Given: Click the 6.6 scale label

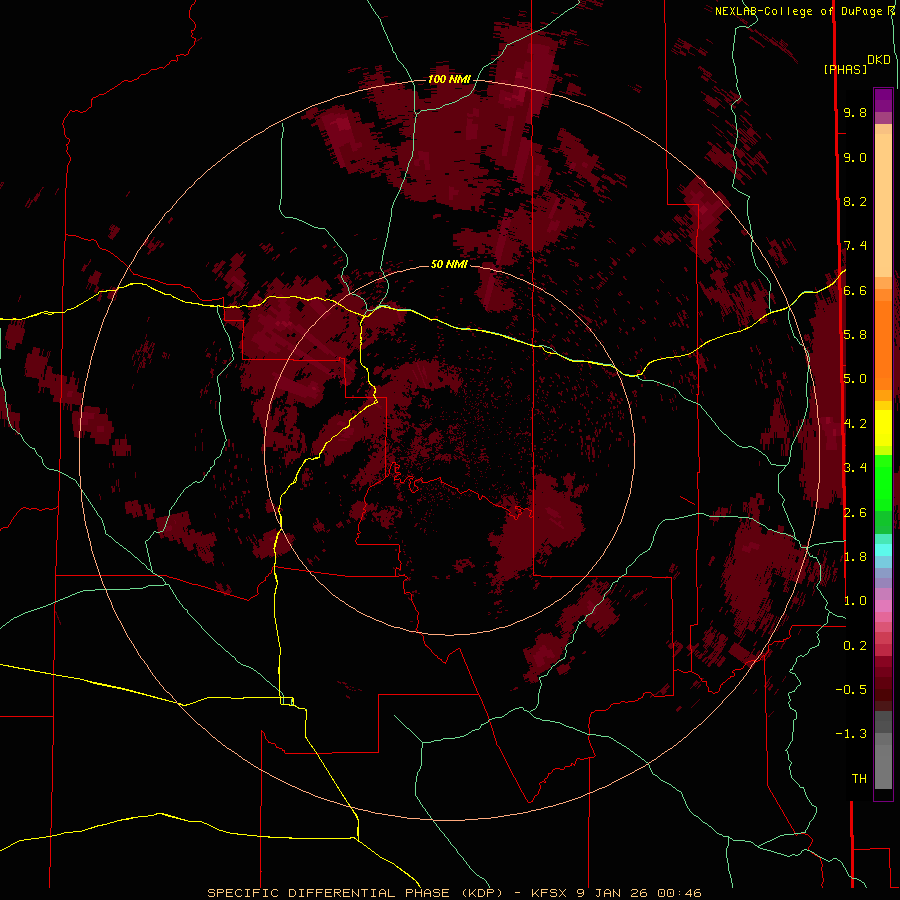Looking at the screenshot, I should point(855,290).
